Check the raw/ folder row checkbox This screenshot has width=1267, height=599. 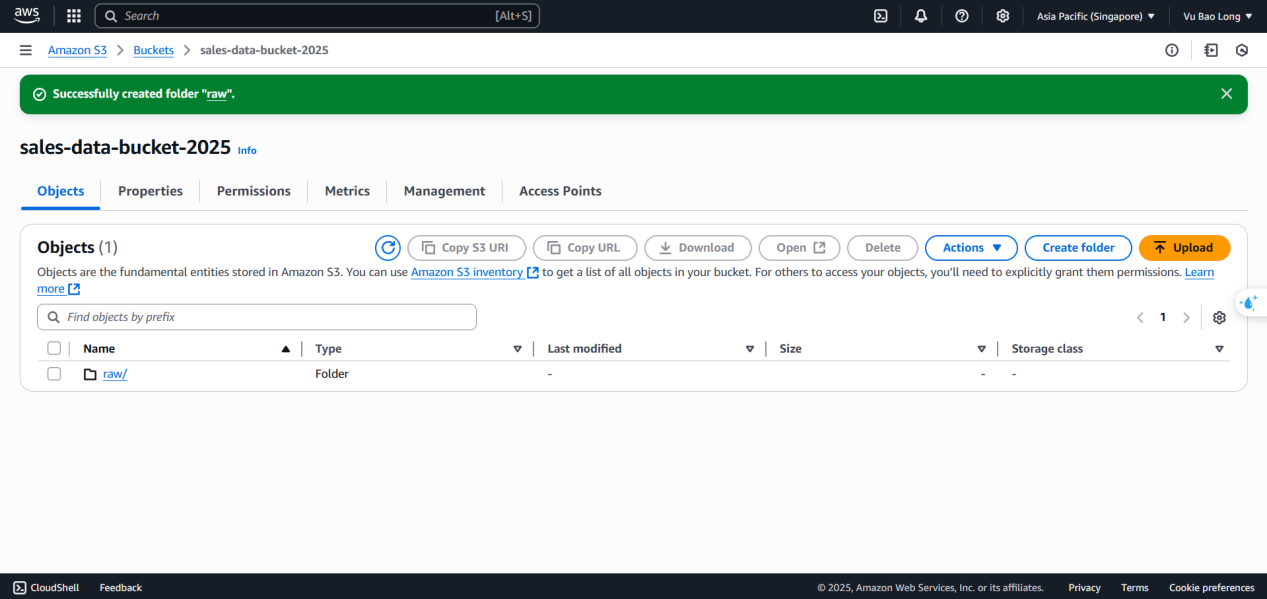point(54,374)
